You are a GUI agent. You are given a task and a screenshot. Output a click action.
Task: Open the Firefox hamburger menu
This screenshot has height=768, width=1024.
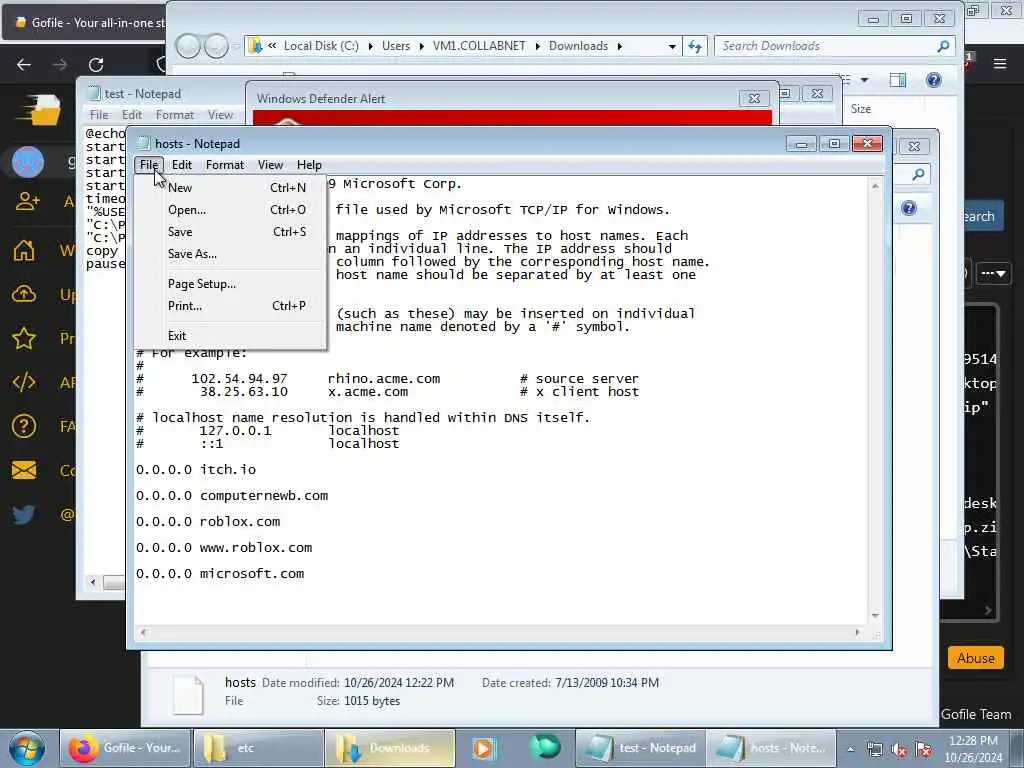[1000, 63]
